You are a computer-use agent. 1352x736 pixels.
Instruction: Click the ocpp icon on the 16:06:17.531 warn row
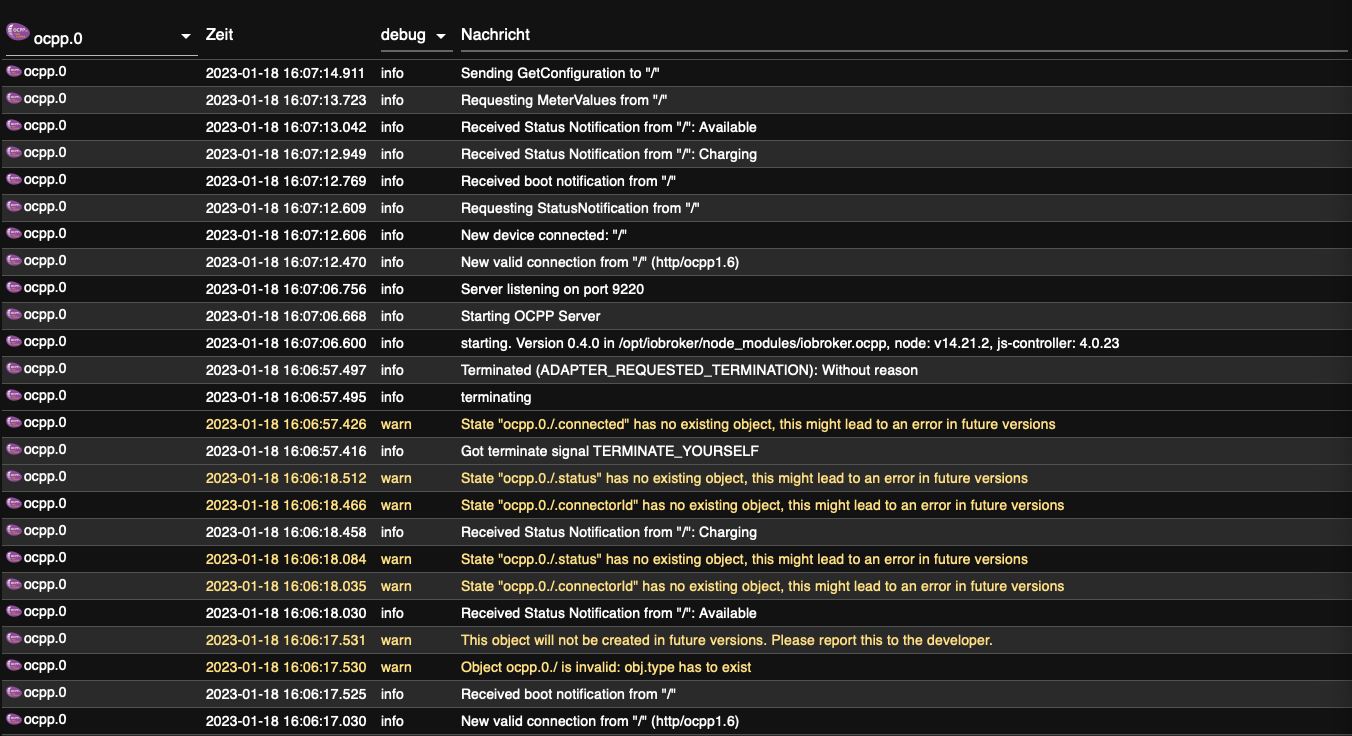[14, 639]
